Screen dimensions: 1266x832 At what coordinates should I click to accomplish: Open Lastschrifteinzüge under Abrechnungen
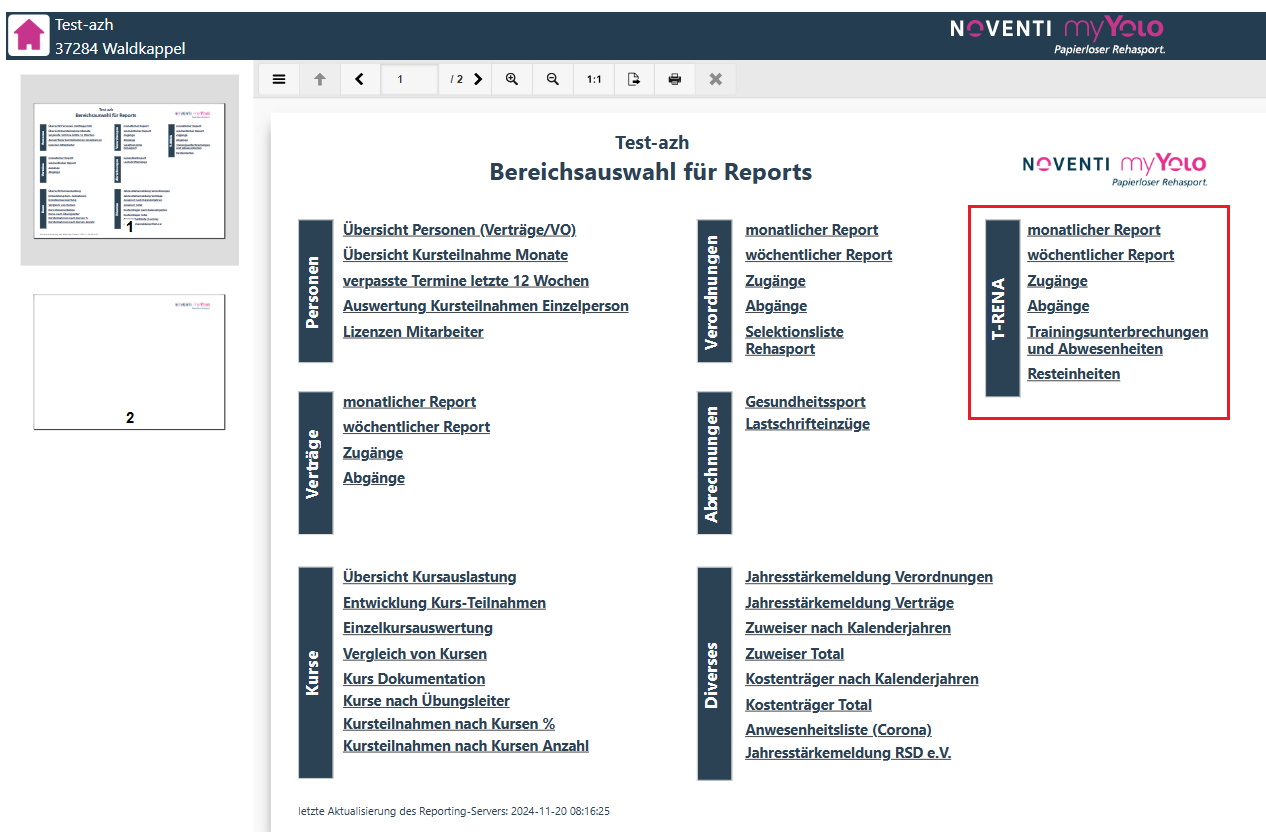tap(807, 424)
